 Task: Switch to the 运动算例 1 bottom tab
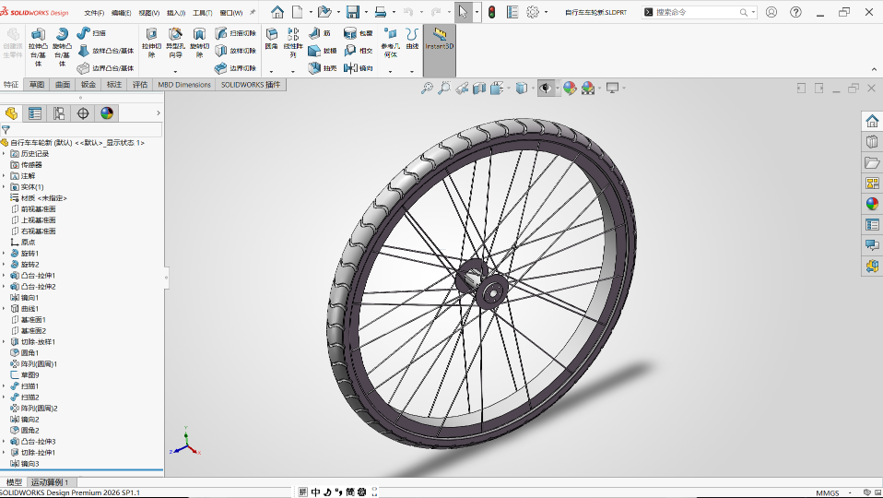click(50, 482)
